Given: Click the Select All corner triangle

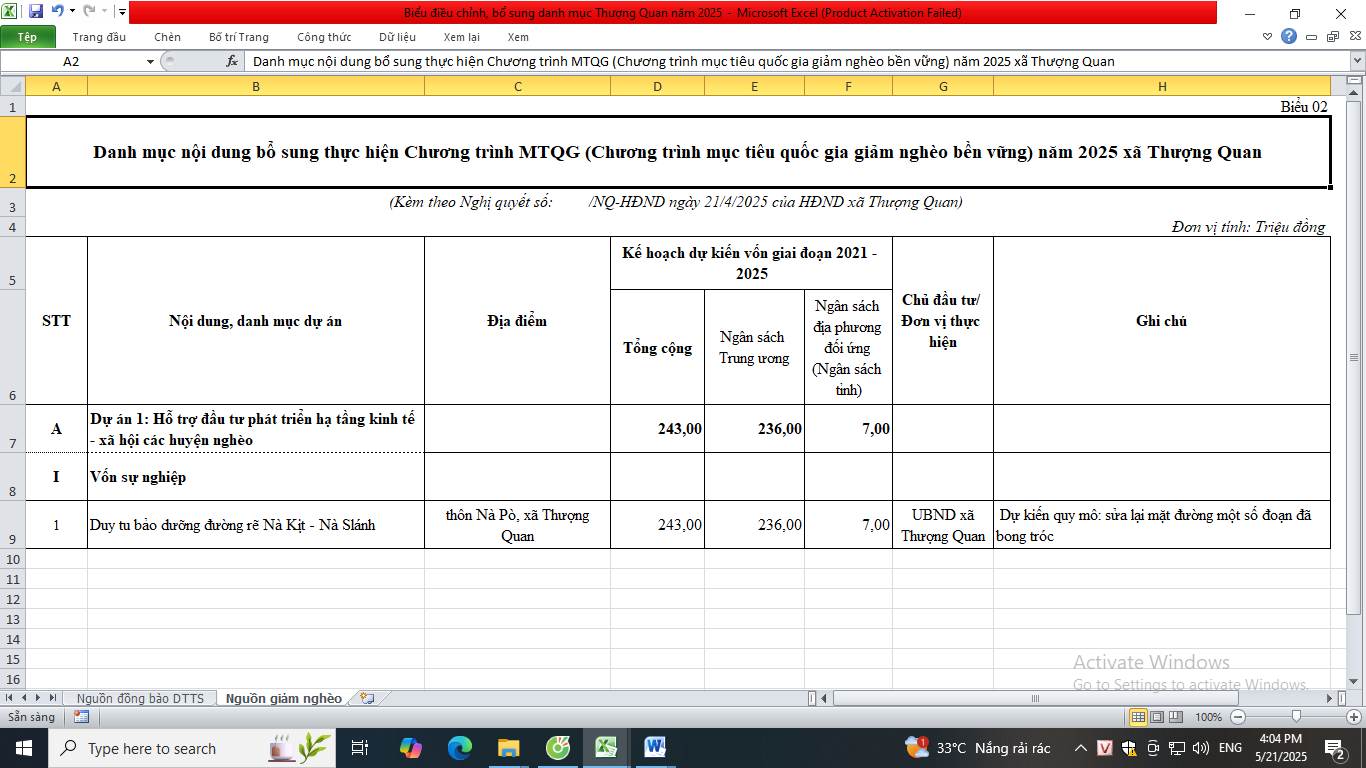Looking at the screenshot, I should [12, 87].
